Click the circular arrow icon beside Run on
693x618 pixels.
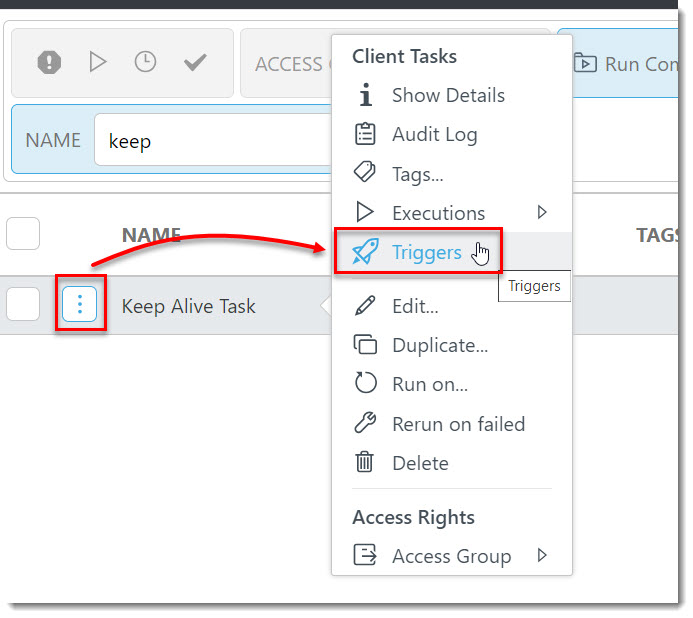[366, 383]
